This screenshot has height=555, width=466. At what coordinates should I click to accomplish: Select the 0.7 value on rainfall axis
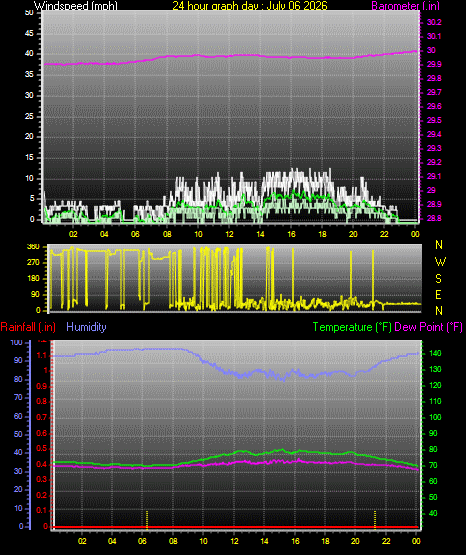click(41, 417)
